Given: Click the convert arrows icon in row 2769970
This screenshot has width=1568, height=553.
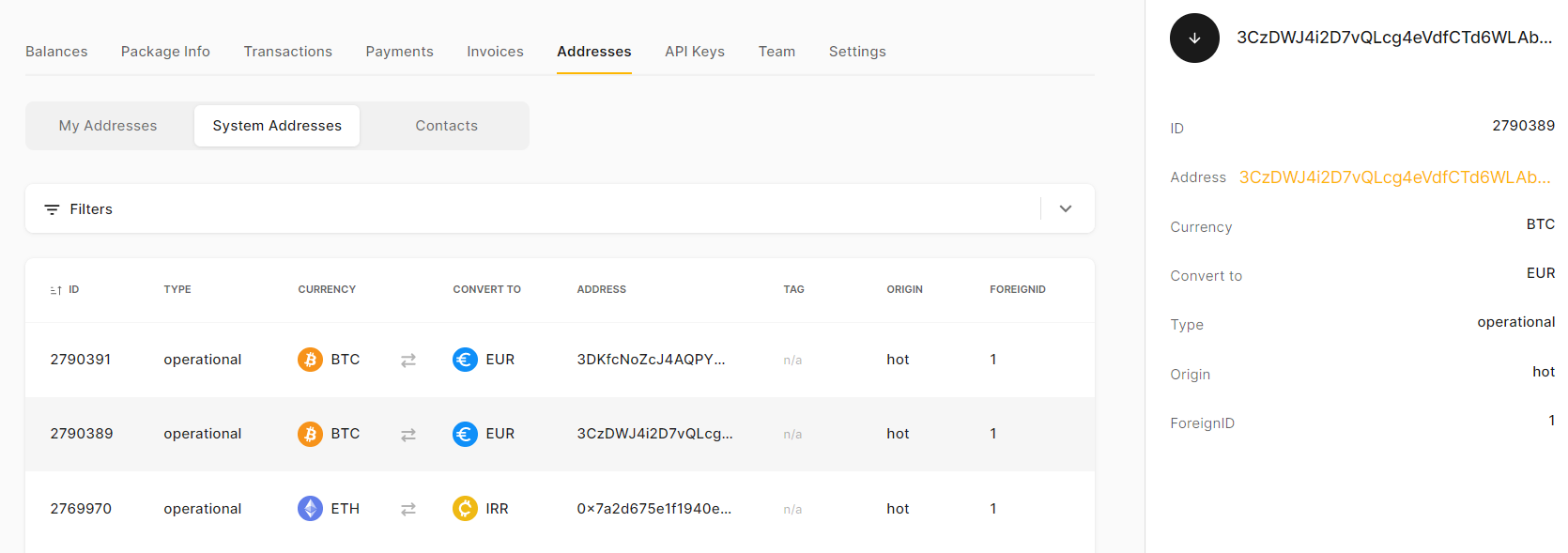Looking at the screenshot, I should tap(408, 509).
